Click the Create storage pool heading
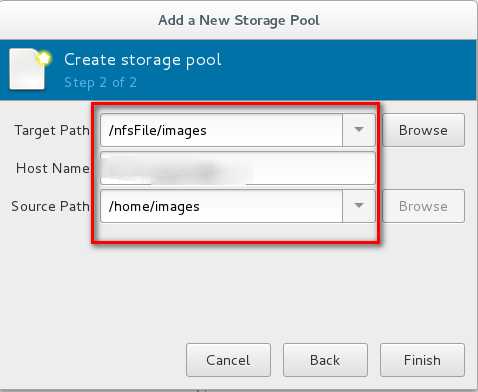The image size is (478, 392). click(x=143, y=60)
